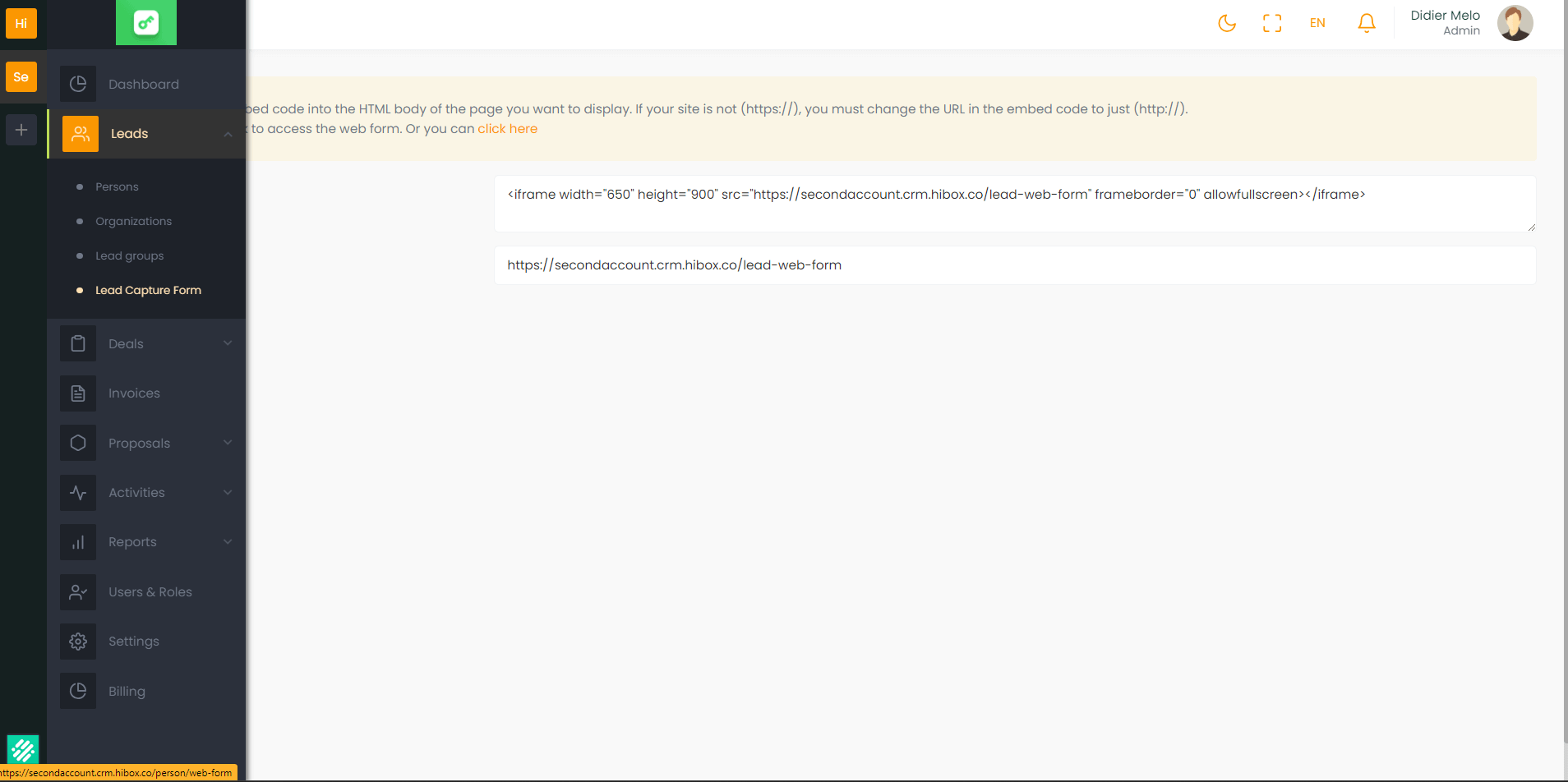The height and width of the screenshot is (782, 1568).
Task: Click the Users & Roles icon
Action: [78, 592]
